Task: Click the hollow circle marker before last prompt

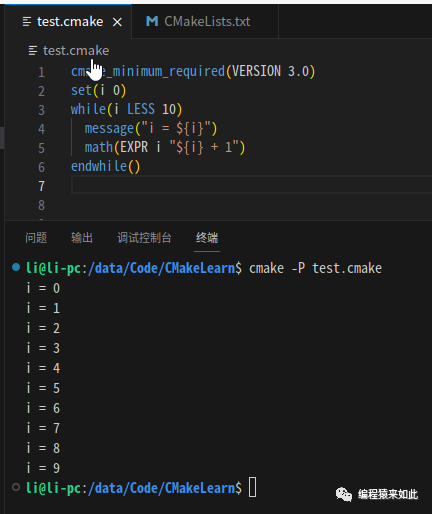Action: point(16,487)
